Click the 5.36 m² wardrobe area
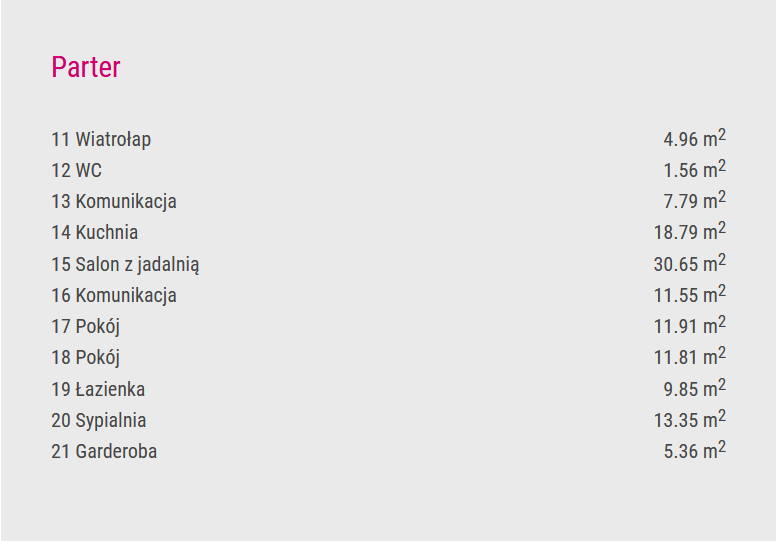The width and height of the screenshot is (778, 541). point(695,450)
